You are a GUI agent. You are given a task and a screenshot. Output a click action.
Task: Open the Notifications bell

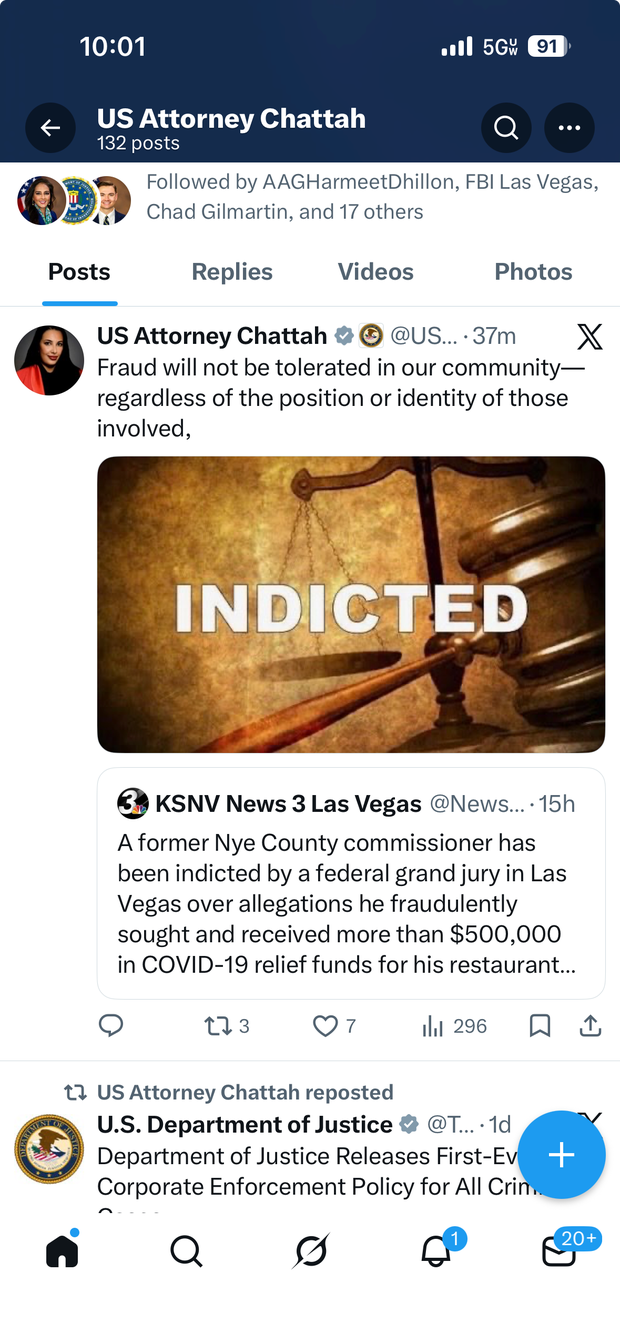click(x=436, y=1250)
